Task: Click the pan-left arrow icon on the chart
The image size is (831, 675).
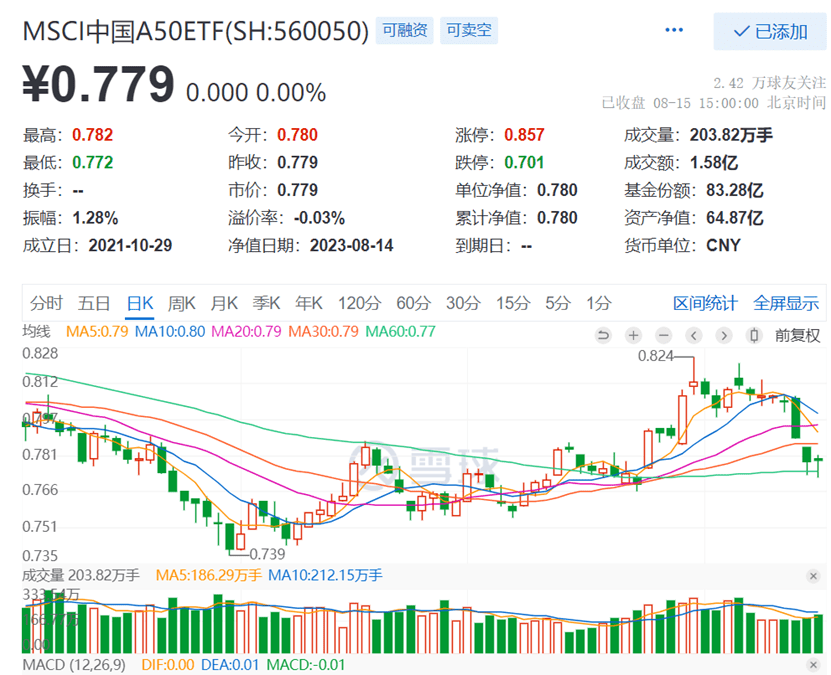Action: 694,335
